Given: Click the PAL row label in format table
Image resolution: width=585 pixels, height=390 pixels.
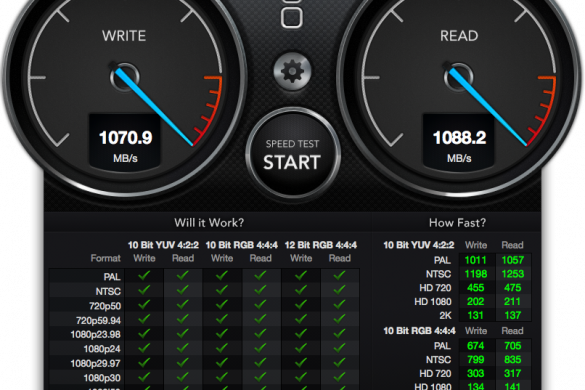Looking at the screenshot, I should click(x=112, y=277).
